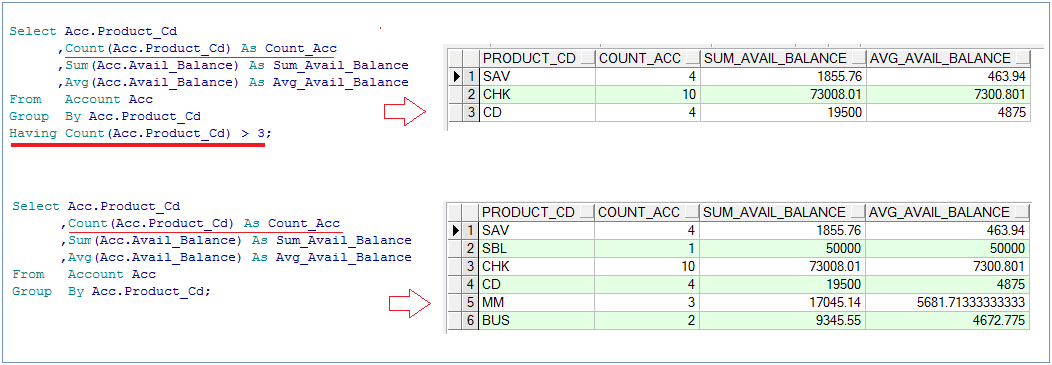
Task: Open COUNT_ACC column dropdown in top grid
Action: [x=692, y=60]
